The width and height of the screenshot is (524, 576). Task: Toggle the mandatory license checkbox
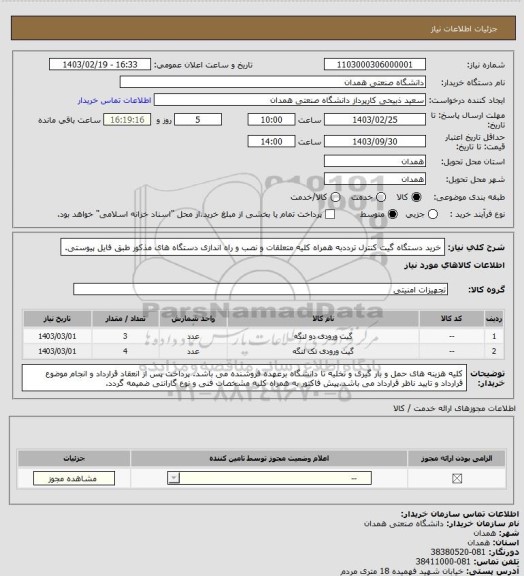(457, 478)
